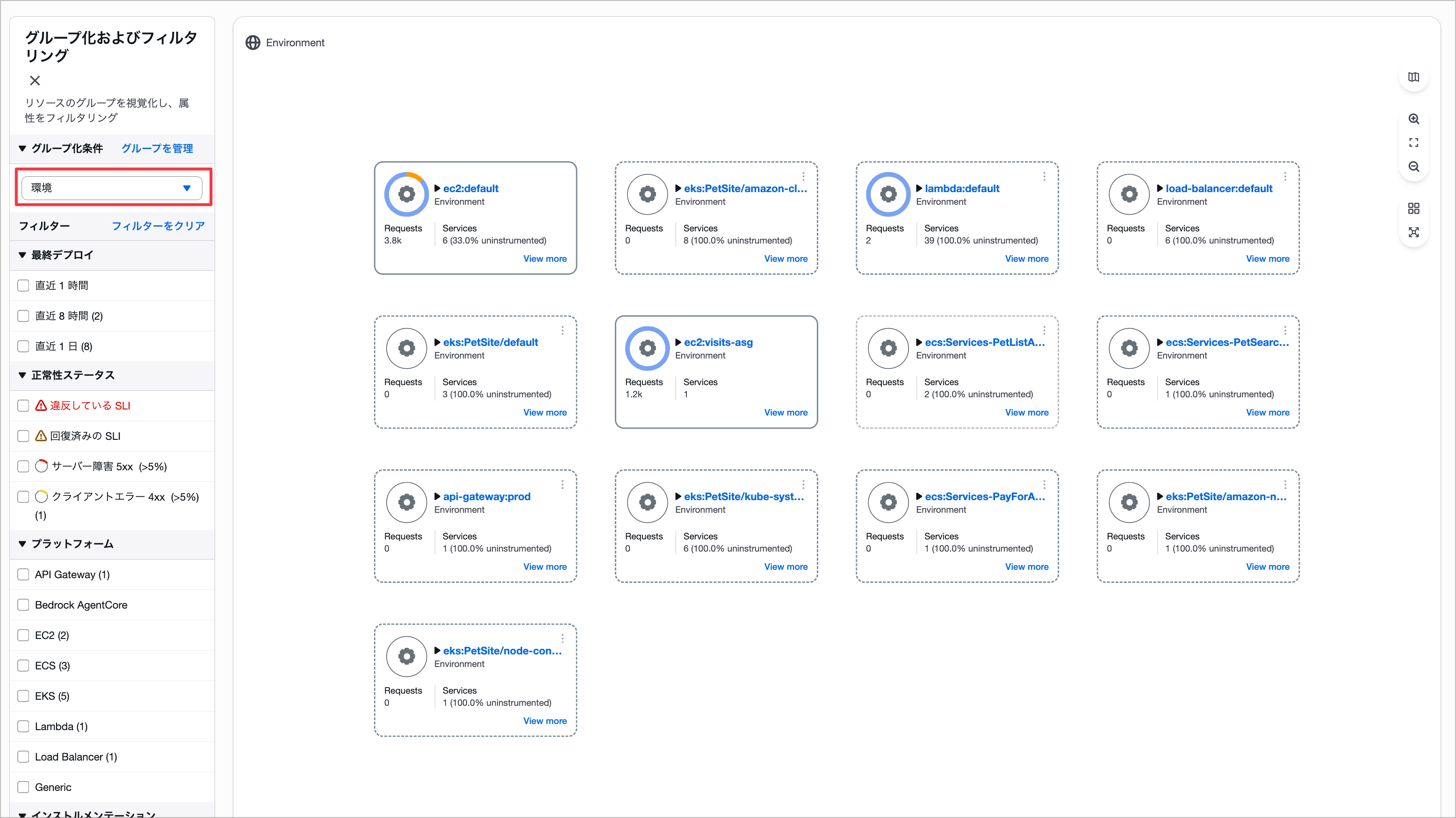This screenshot has height=818, width=1456.
Task: Click the gear icon on the ec2:visits-asg card
Action: (x=647, y=348)
